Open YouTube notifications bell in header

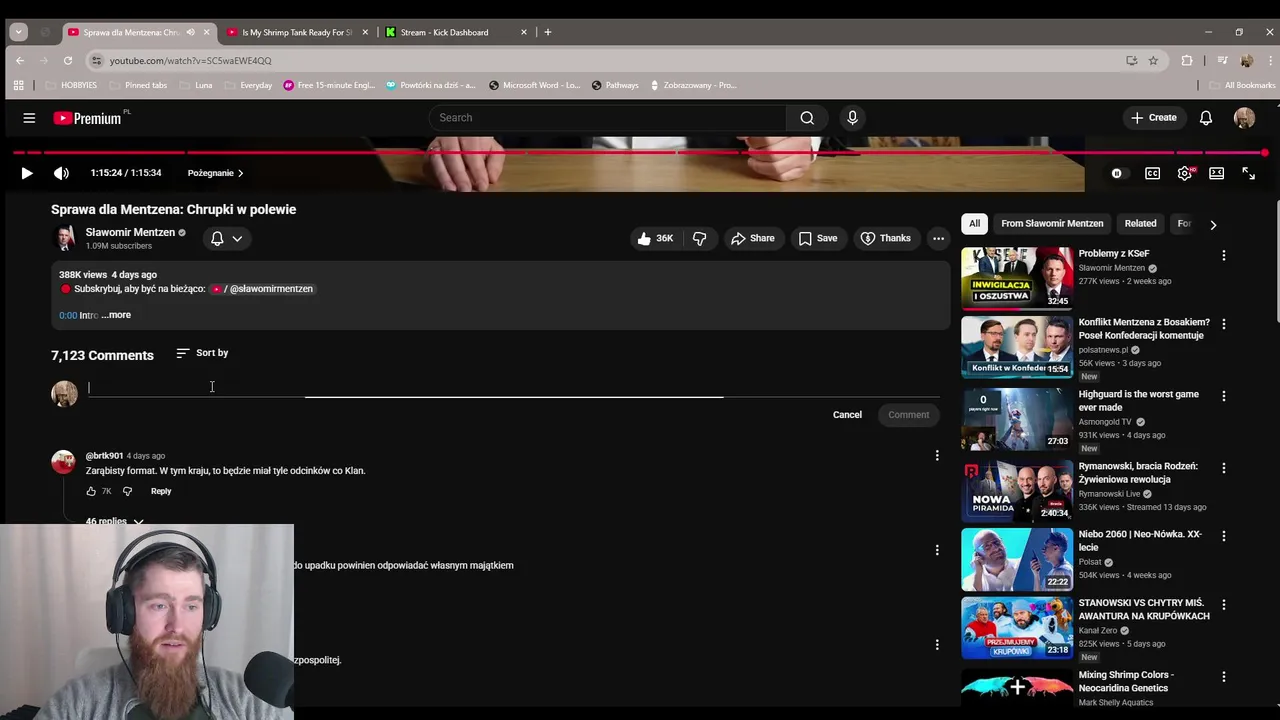point(1206,118)
